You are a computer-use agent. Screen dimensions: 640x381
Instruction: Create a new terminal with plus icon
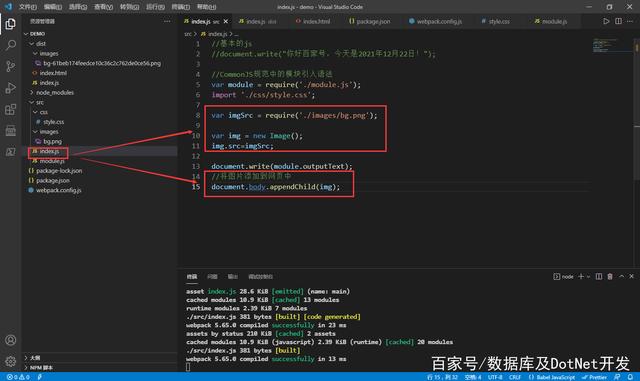coord(581,276)
